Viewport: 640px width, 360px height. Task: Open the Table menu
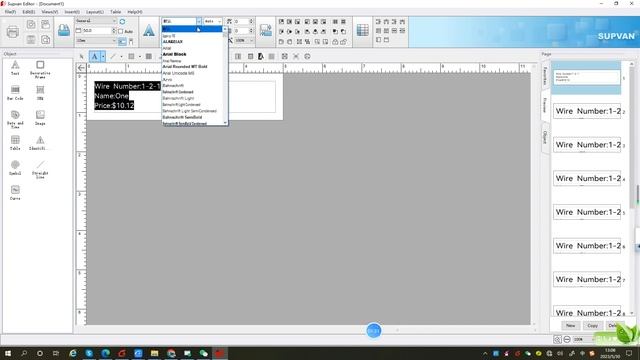[x=116, y=12]
